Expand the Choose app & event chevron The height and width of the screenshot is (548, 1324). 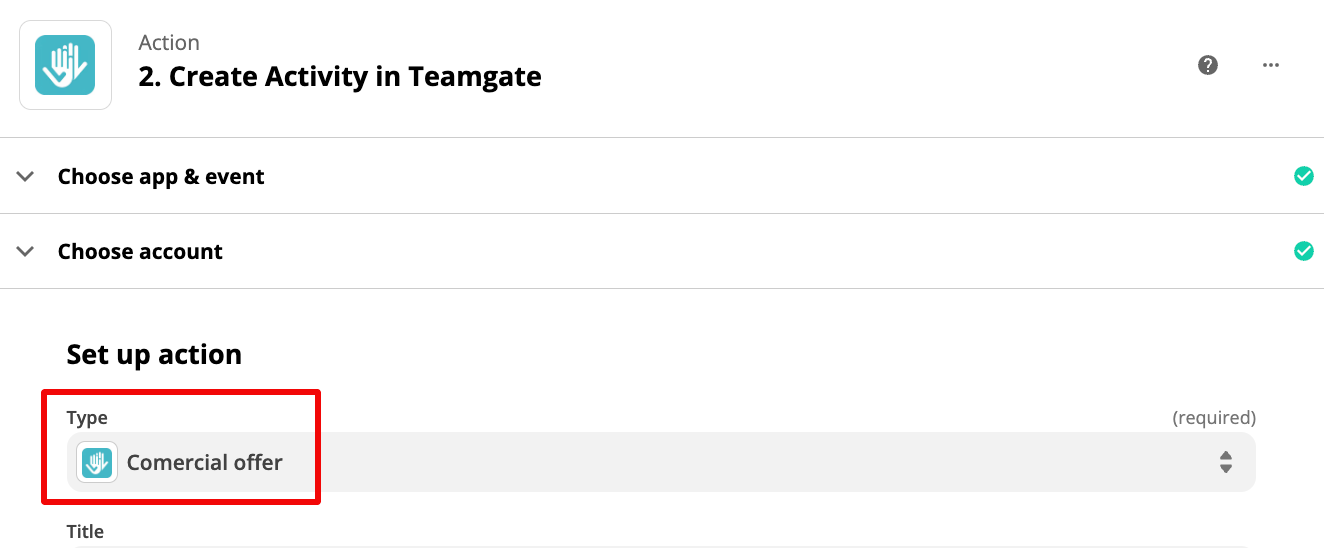25,176
